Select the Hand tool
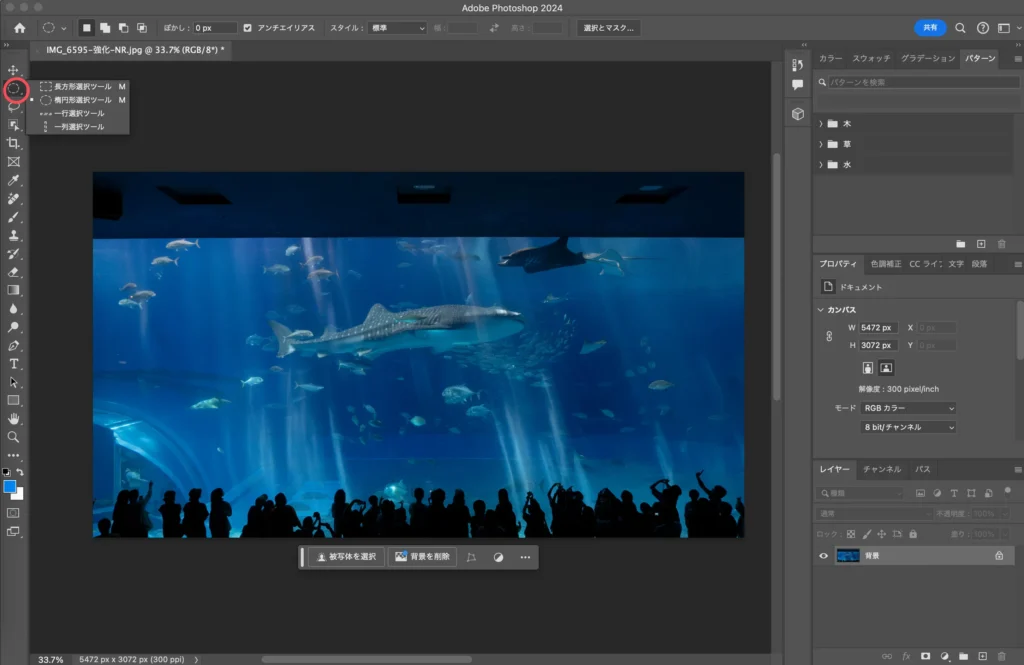The image size is (1024, 665). coord(14,418)
